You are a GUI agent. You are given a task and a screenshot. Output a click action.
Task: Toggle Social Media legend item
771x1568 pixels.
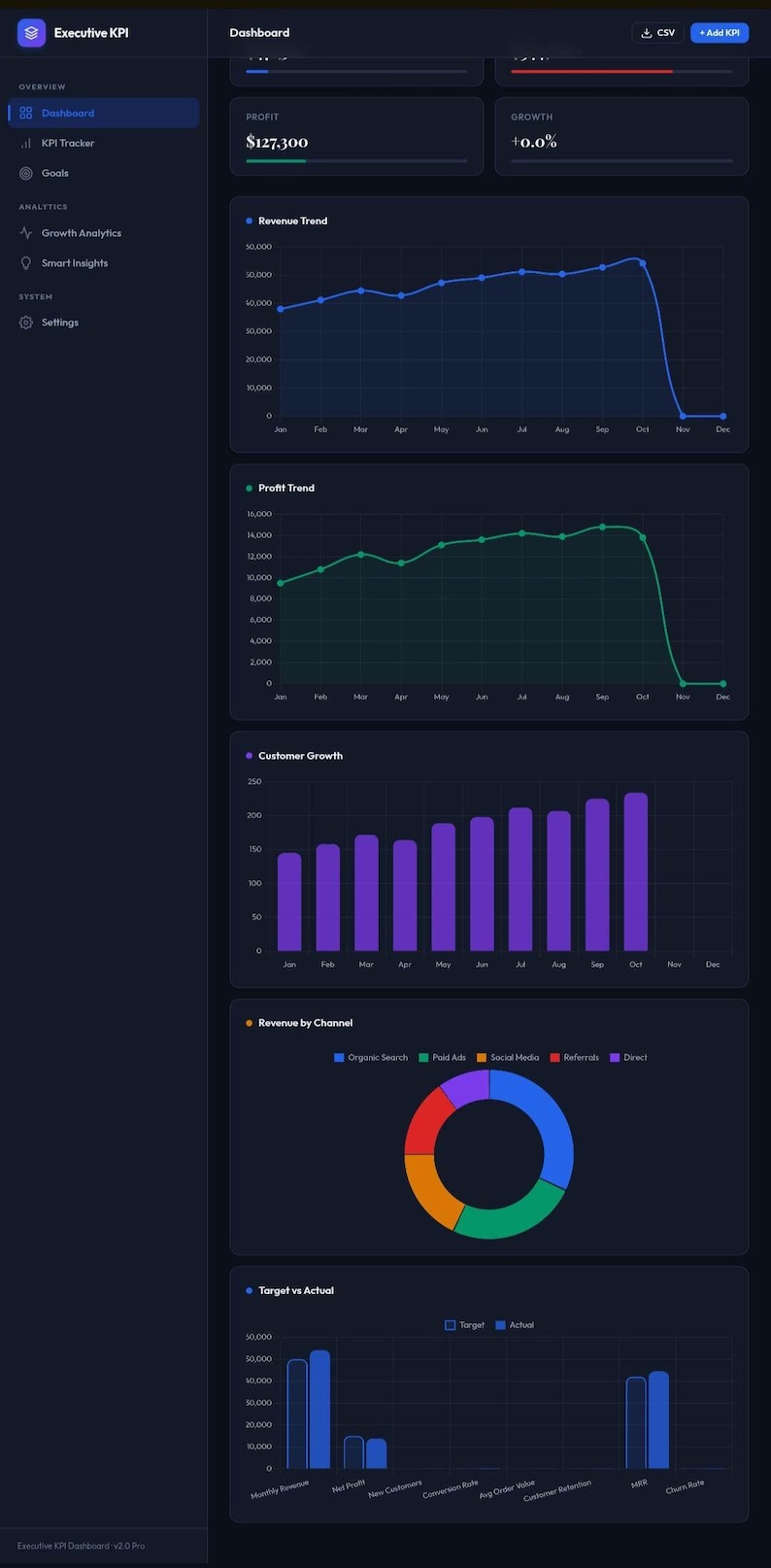click(508, 1057)
